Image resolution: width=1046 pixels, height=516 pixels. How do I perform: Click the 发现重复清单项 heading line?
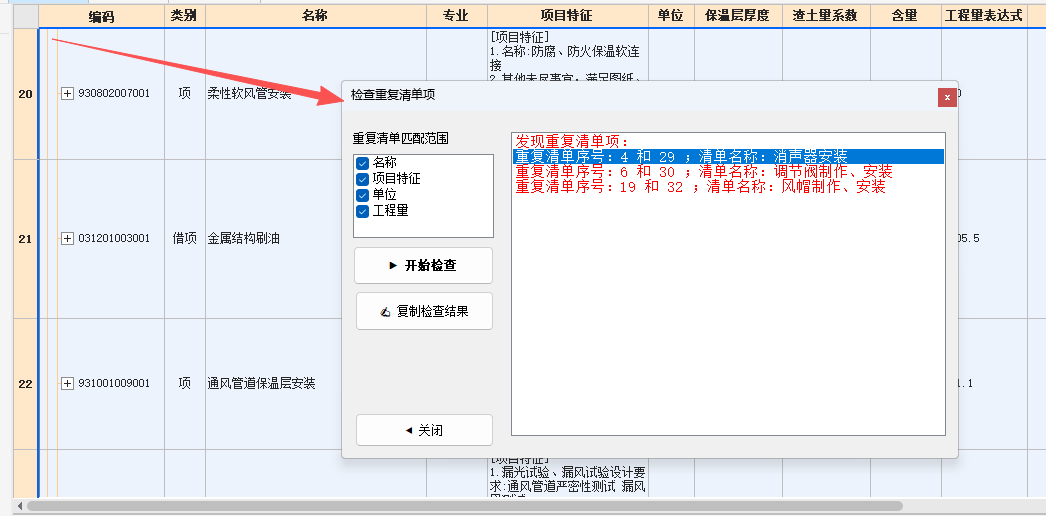point(572,141)
